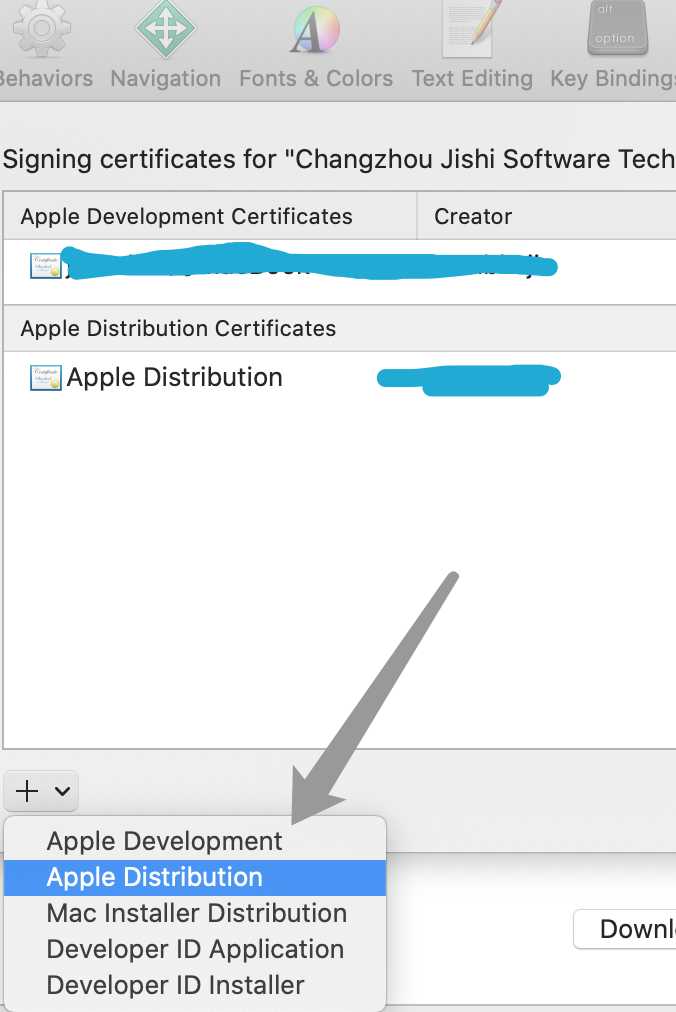Choose Apple Distribution from the menu
Screen dimensions: 676x1012
pyautogui.click(x=195, y=878)
